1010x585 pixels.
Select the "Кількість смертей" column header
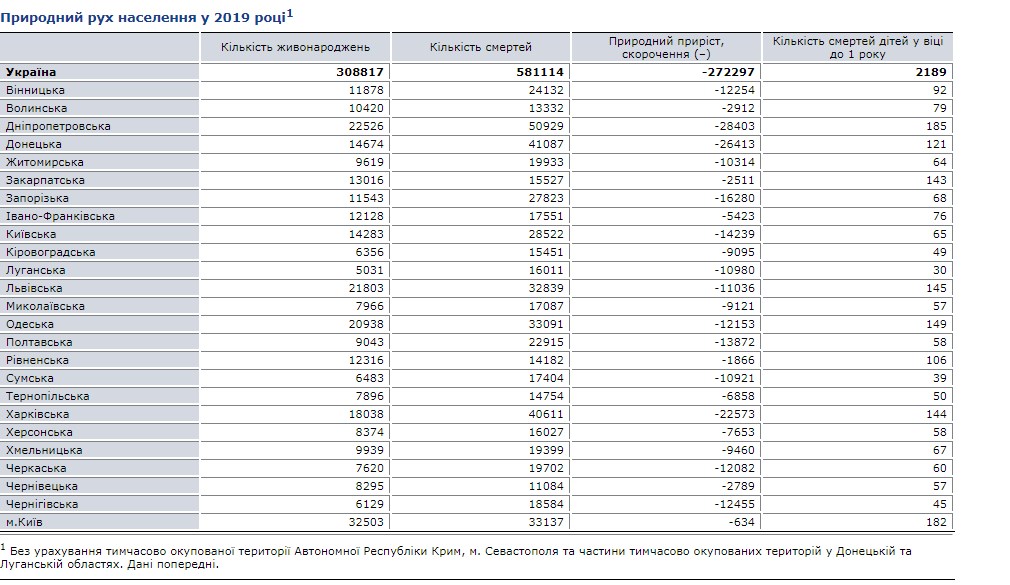pyautogui.click(x=481, y=47)
